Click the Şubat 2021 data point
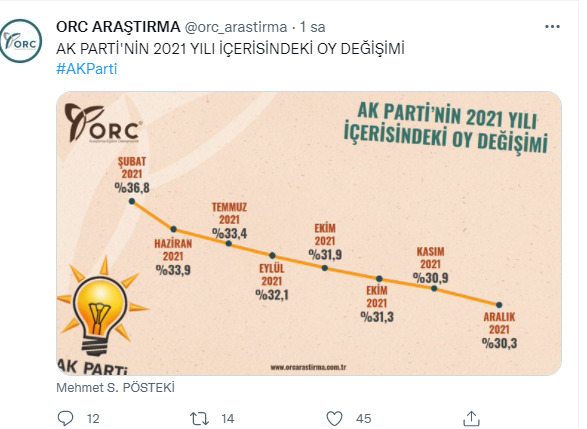The height and width of the screenshot is (429, 587). (132, 201)
